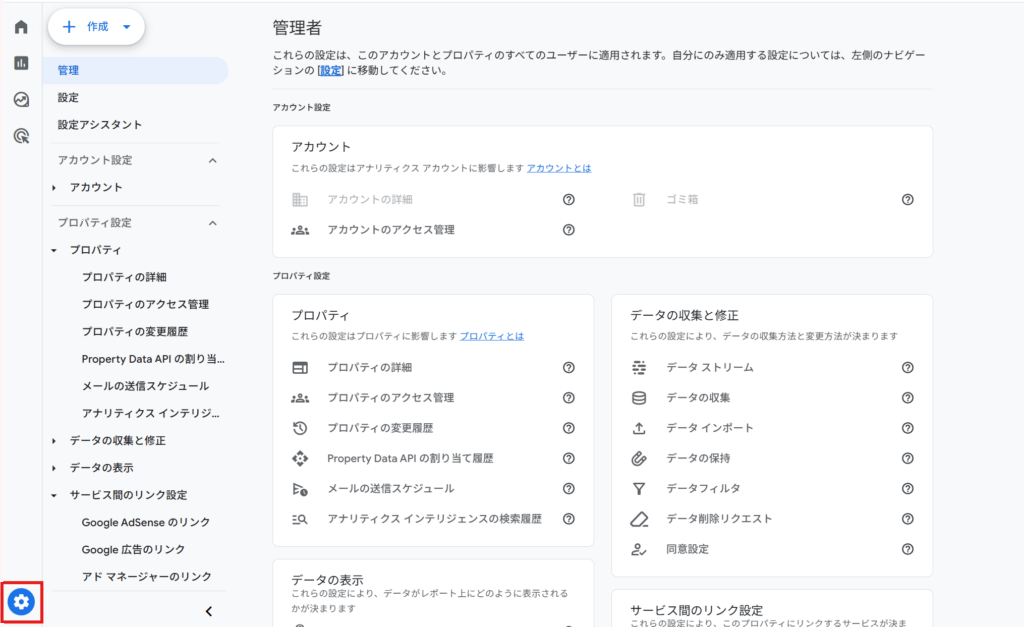The height and width of the screenshot is (627, 1024).
Task: Click the アカウントとは link
Action: point(558,168)
